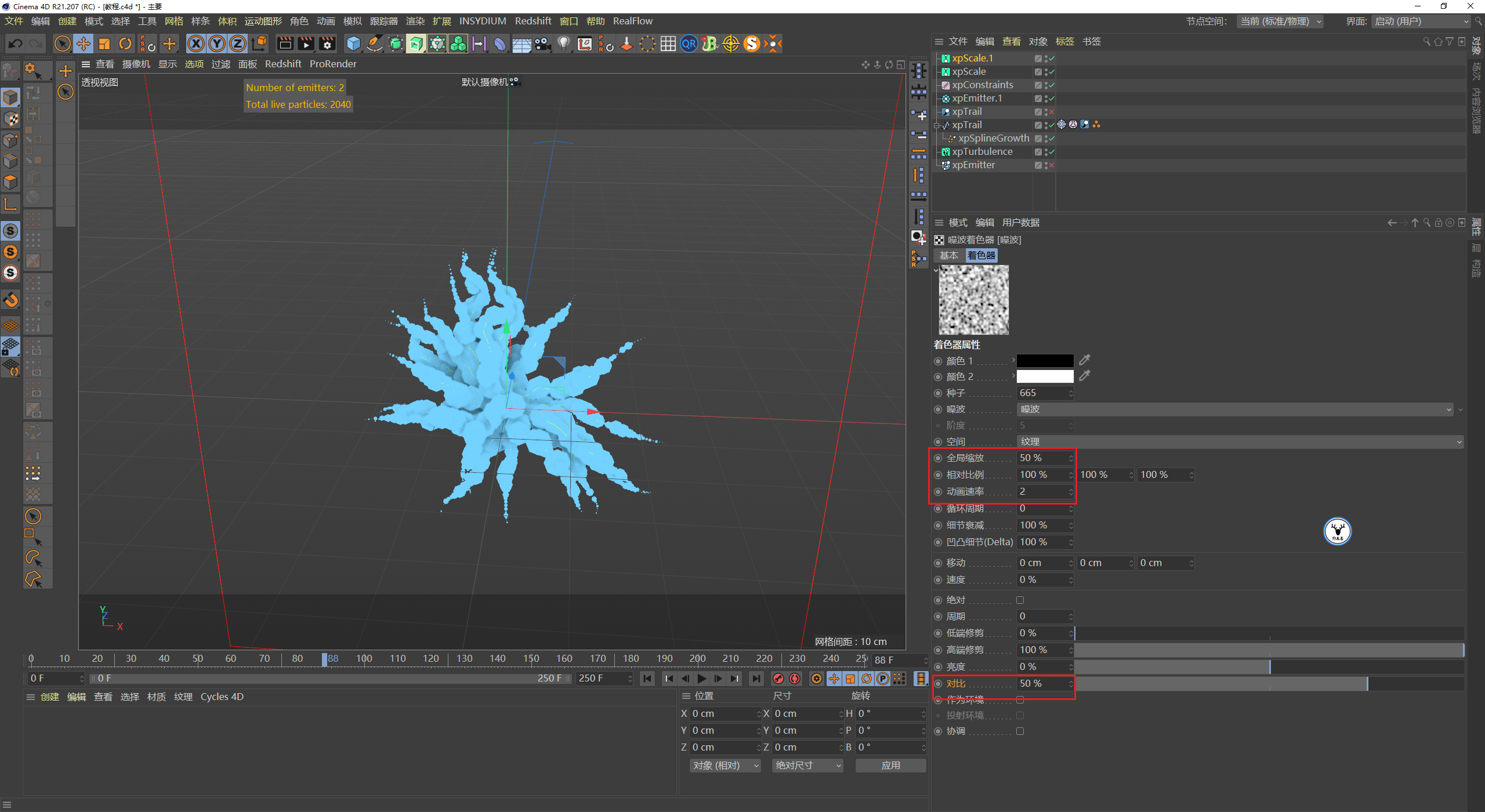Click the eyedropper beside 颜色 1
Image resolution: width=1485 pixels, height=812 pixels.
coord(1084,360)
